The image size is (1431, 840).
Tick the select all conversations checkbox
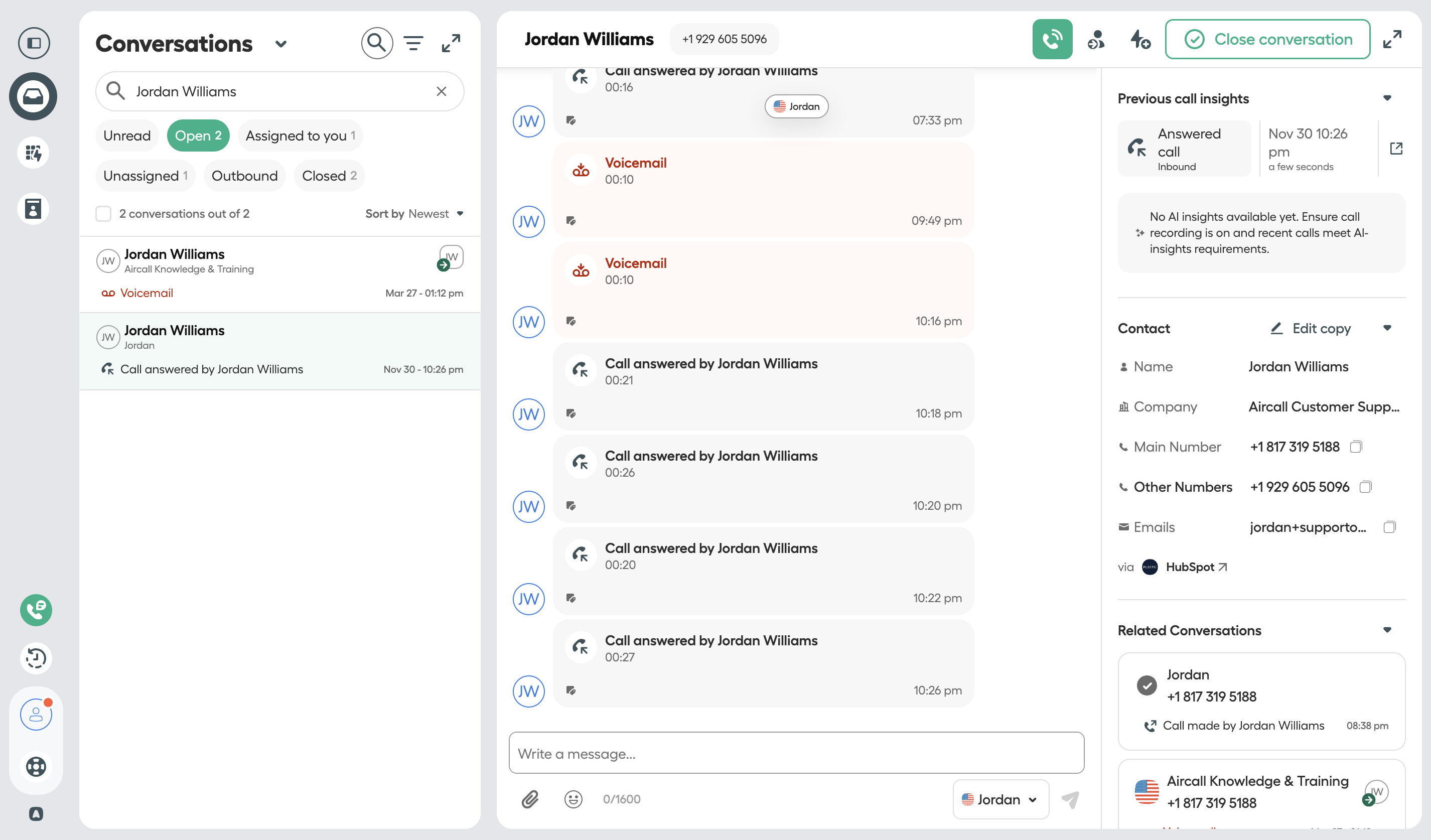pyautogui.click(x=103, y=214)
